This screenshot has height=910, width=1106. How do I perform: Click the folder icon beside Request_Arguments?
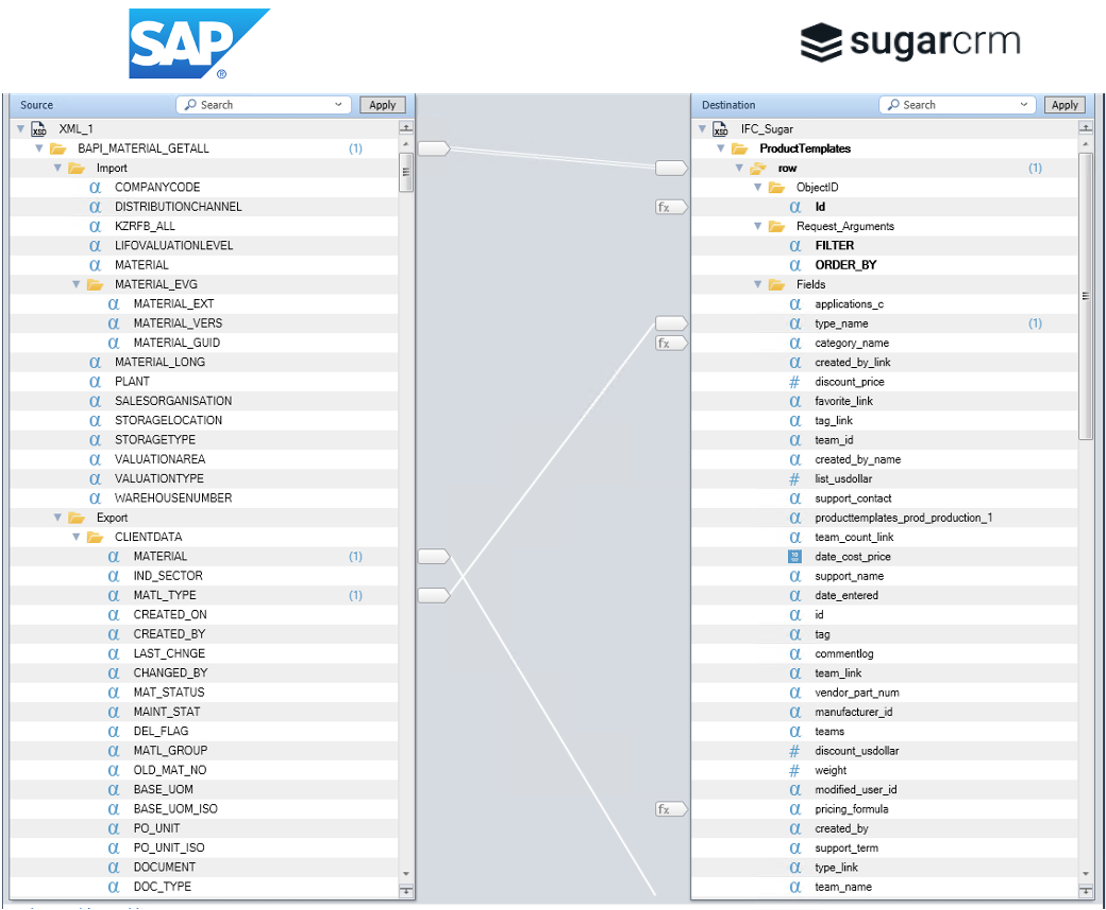(776, 226)
